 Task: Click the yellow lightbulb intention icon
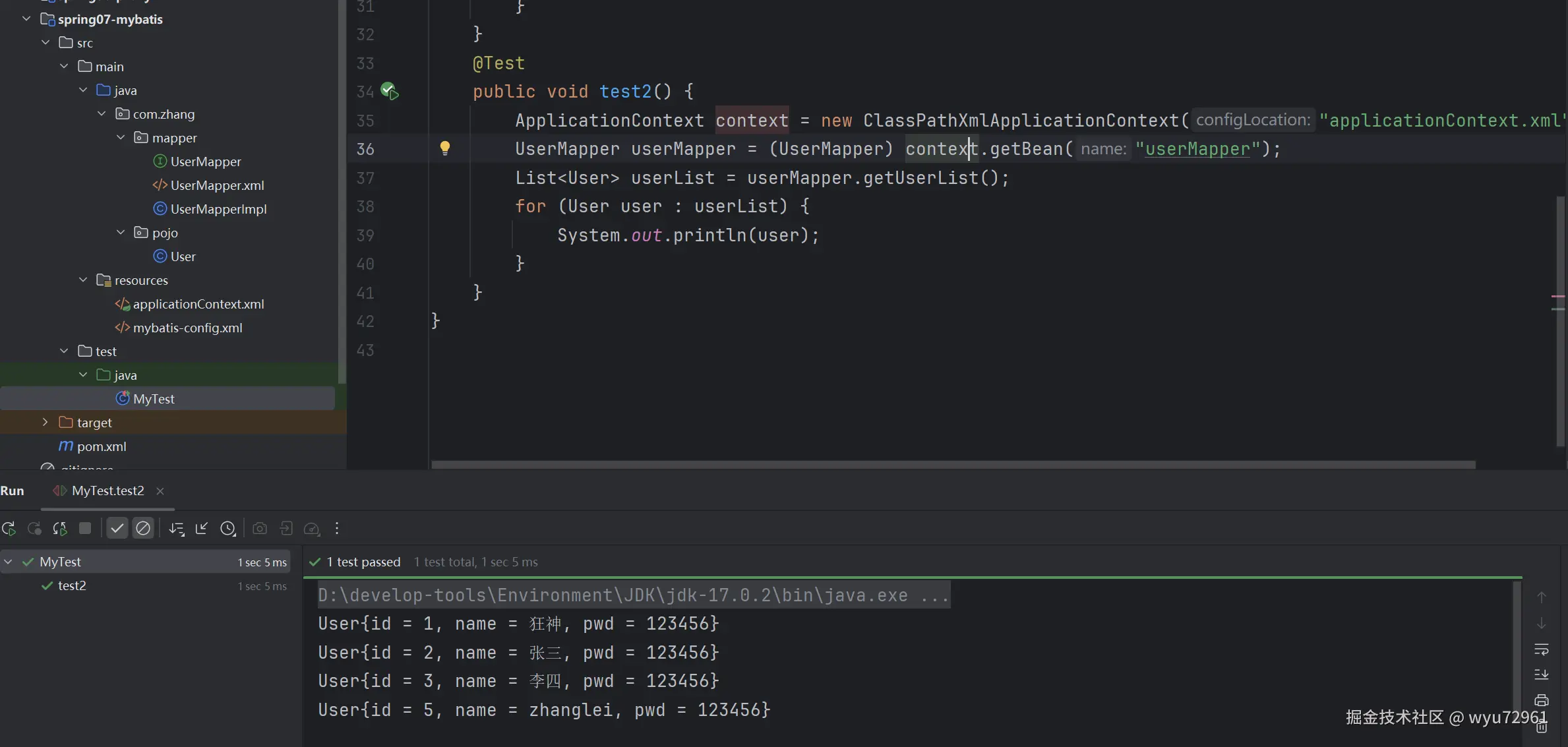coord(445,148)
